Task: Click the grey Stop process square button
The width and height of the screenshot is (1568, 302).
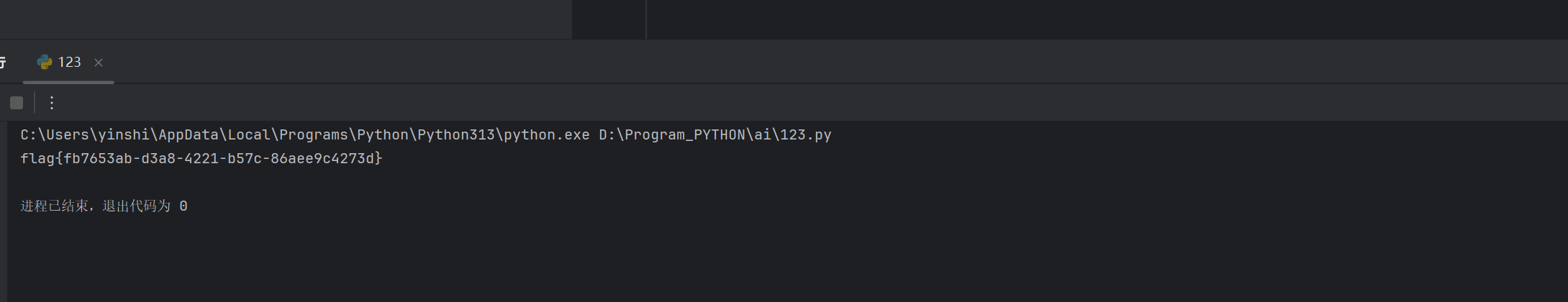Action: 17,103
